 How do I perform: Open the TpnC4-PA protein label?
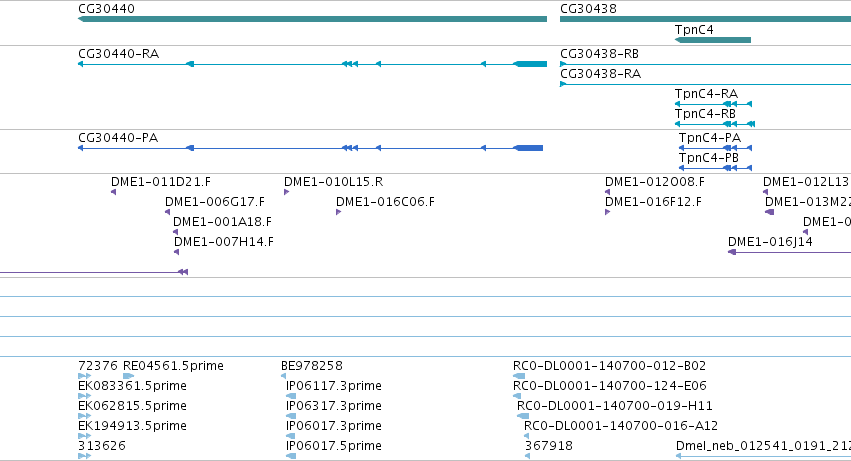point(710,138)
